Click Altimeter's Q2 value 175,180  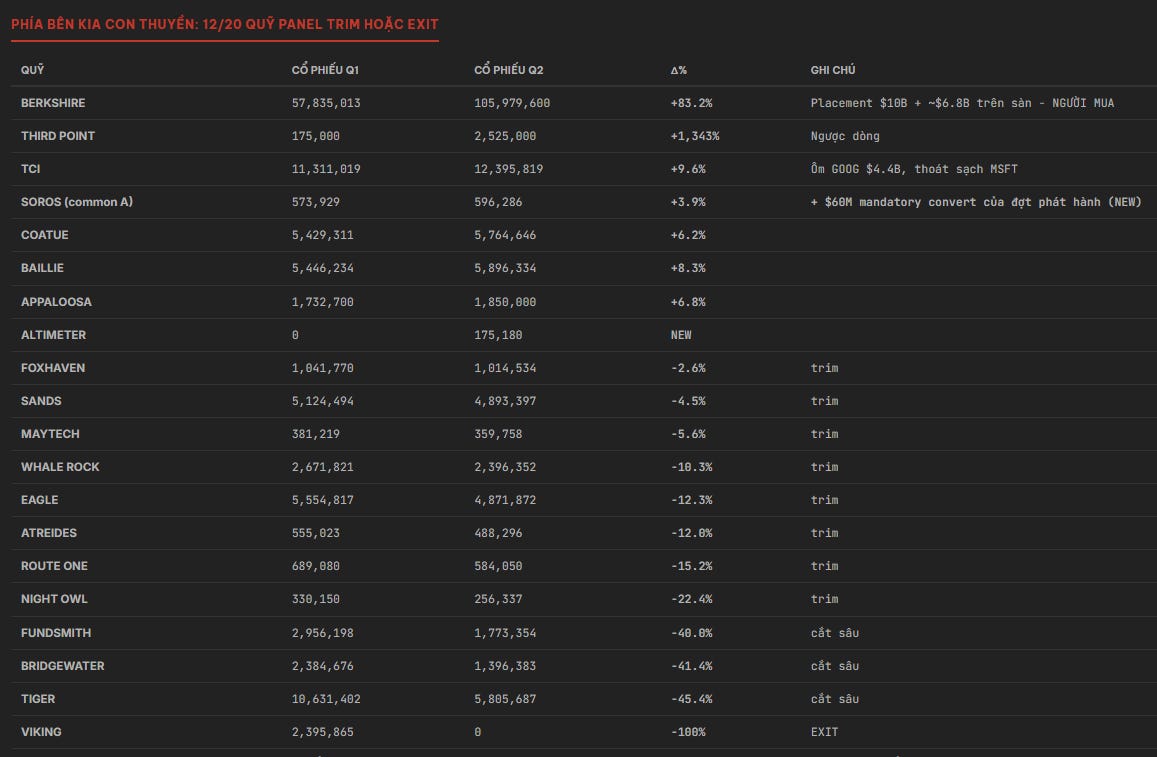[x=498, y=335]
